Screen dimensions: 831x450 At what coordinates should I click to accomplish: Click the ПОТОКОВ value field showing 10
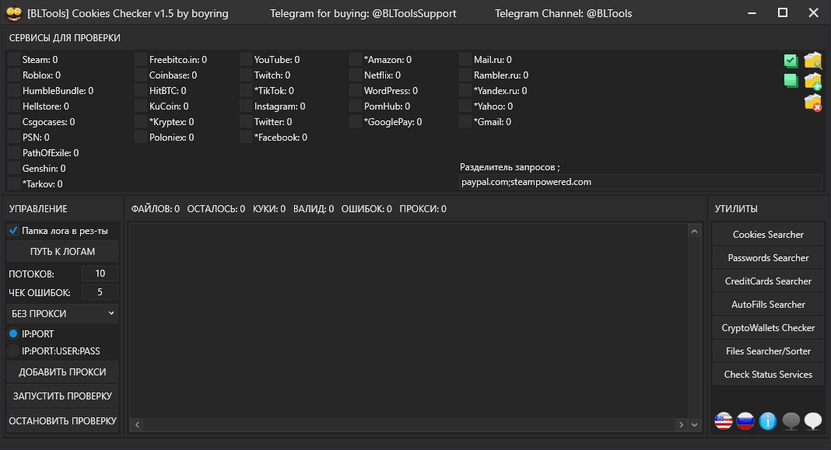coord(100,273)
